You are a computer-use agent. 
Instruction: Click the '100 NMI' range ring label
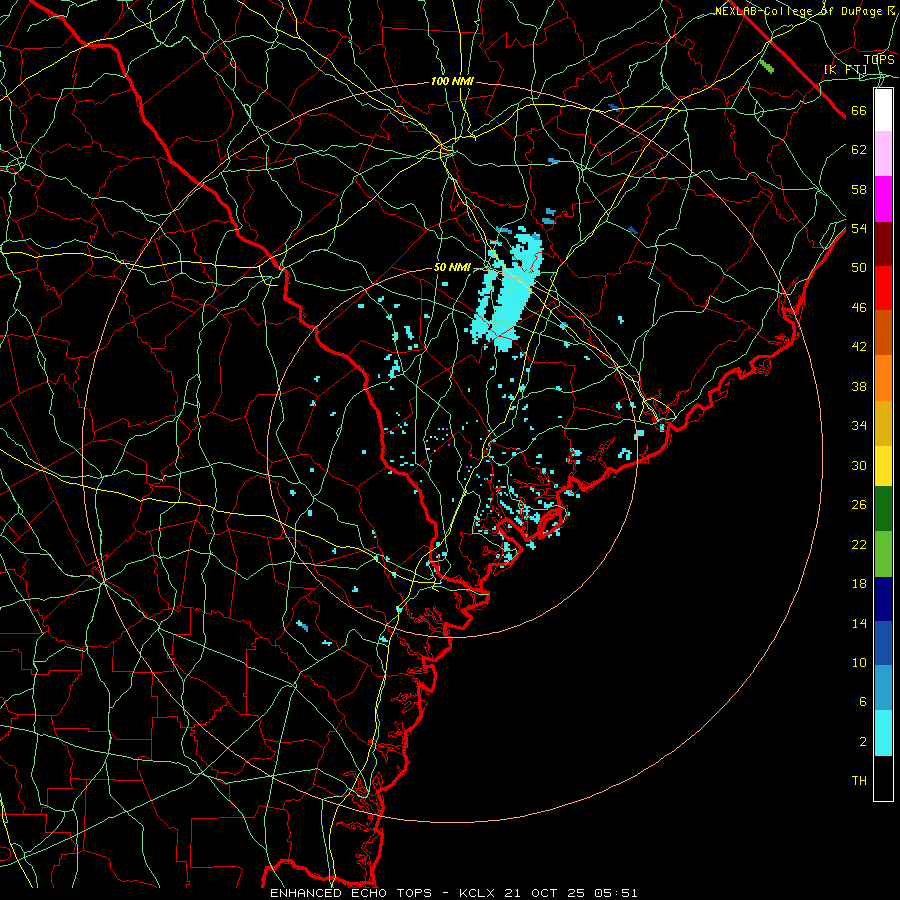coord(452,82)
